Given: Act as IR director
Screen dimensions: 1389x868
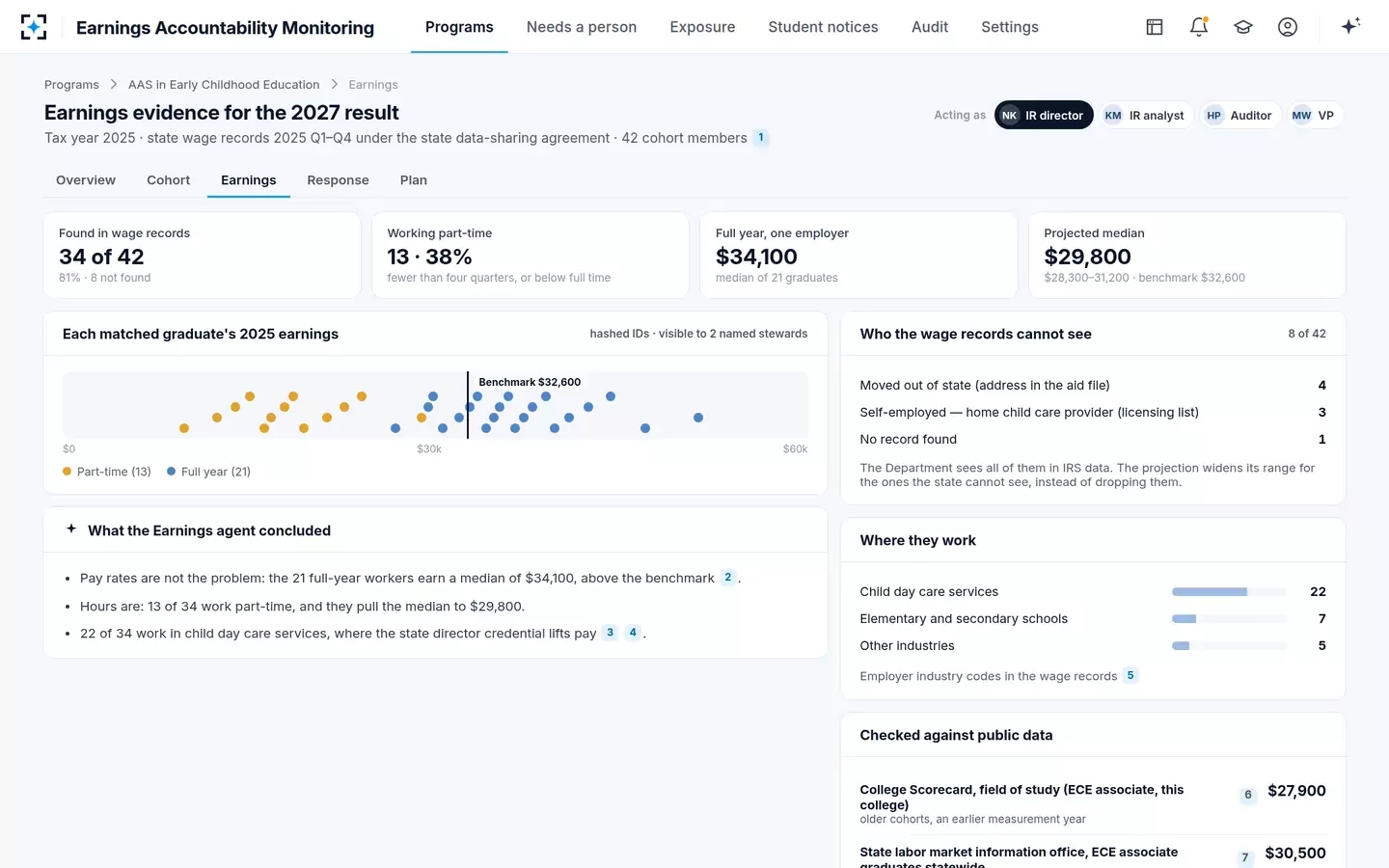Looking at the screenshot, I should [1044, 116].
